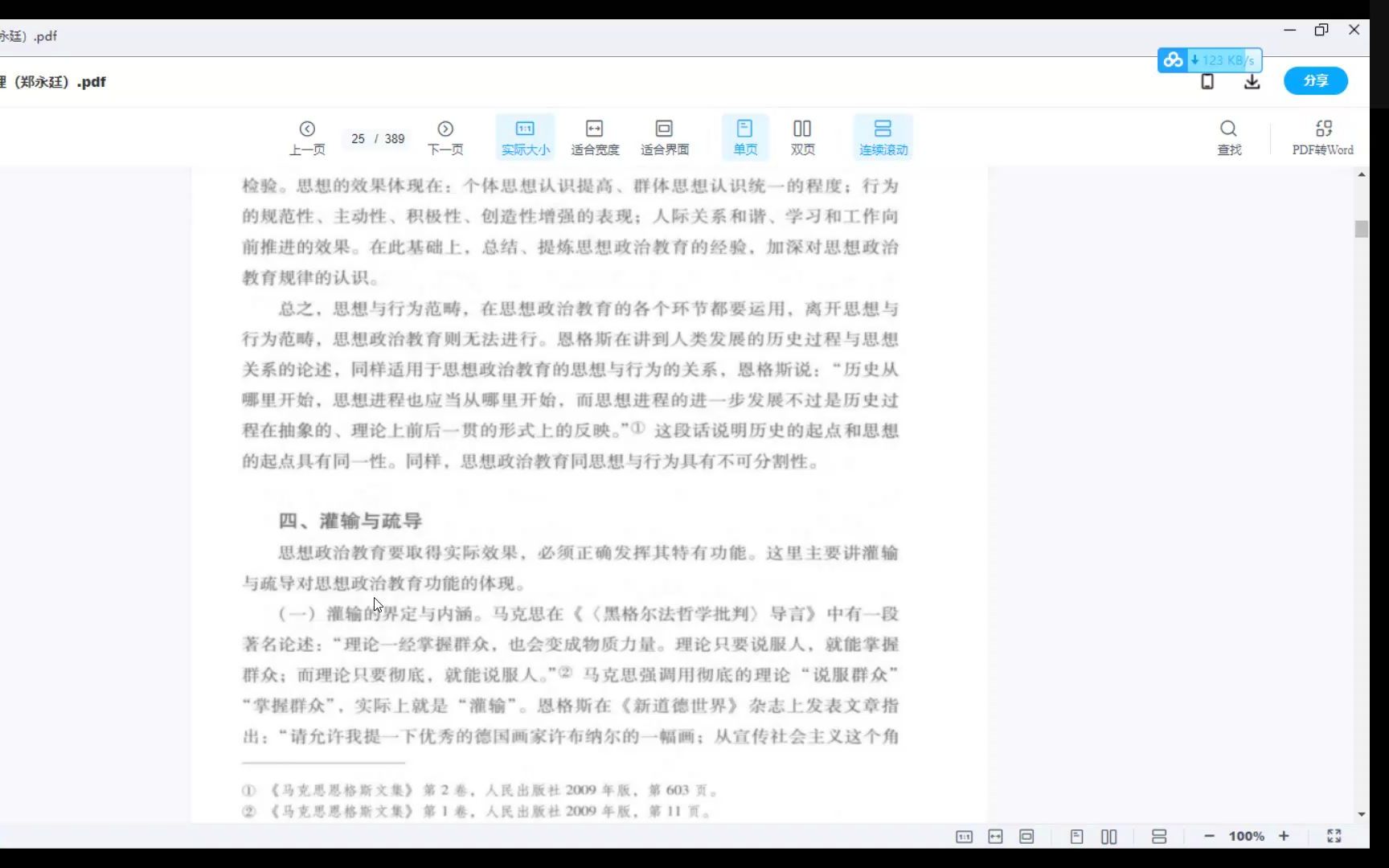Click the cloud download speed indicator
Image resolution: width=1389 pixels, height=868 pixels.
(1210, 60)
